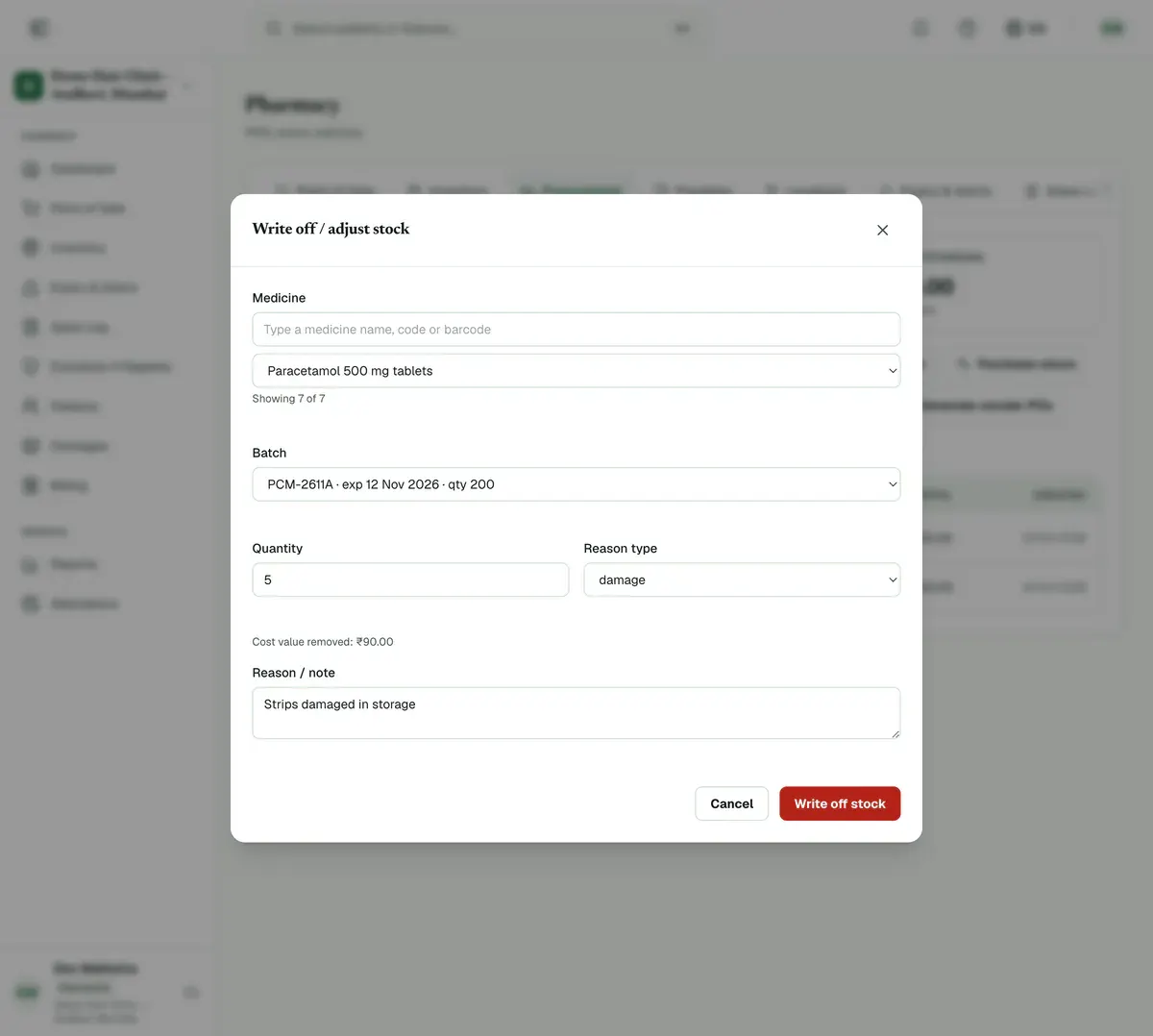Image resolution: width=1153 pixels, height=1036 pixels.
Task: Expand the Batch PCM-2611A selector
Action: tap(576, 484)
